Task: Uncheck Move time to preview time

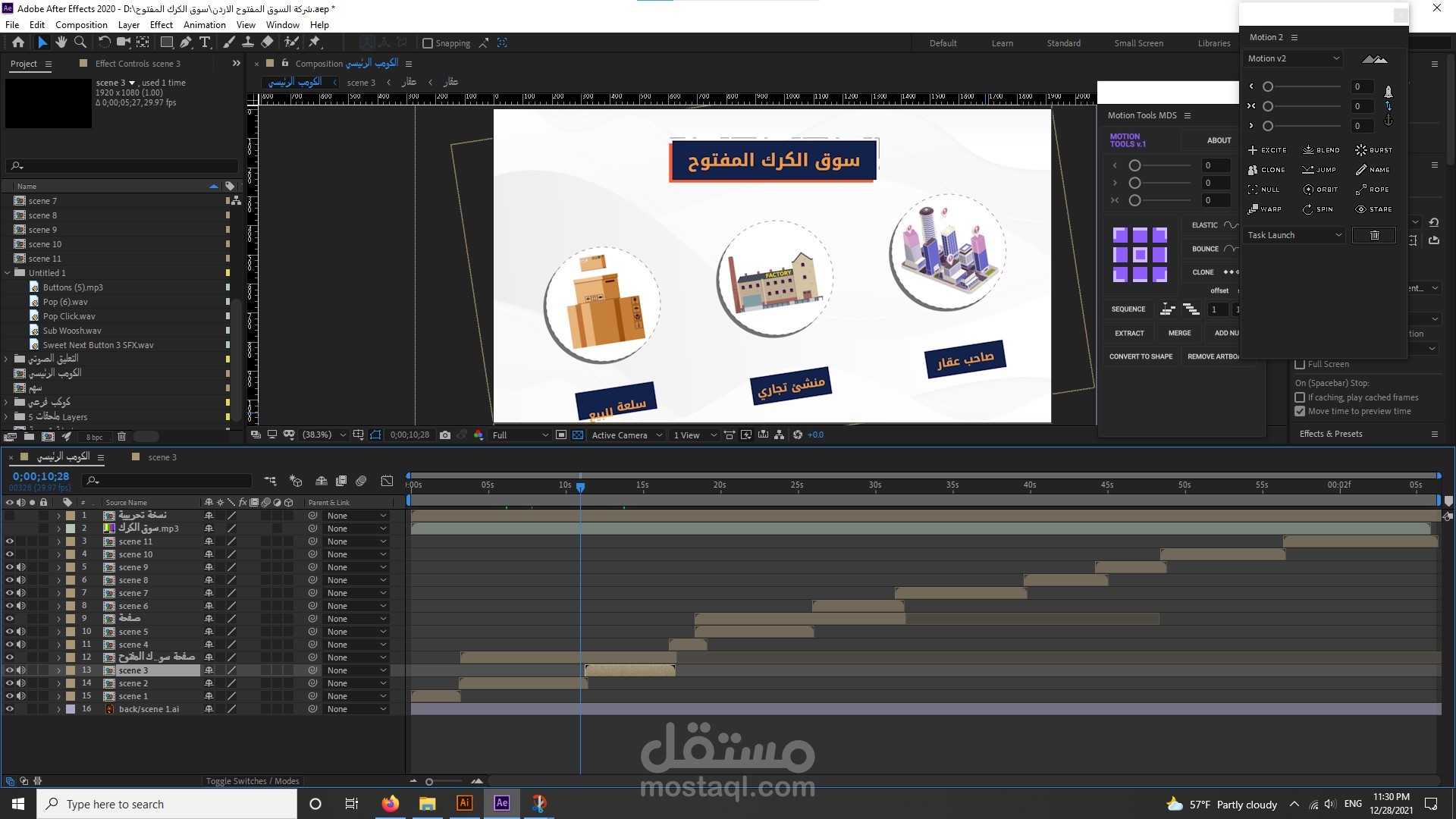Action: pyautogui.click(x=1300, y=411)
